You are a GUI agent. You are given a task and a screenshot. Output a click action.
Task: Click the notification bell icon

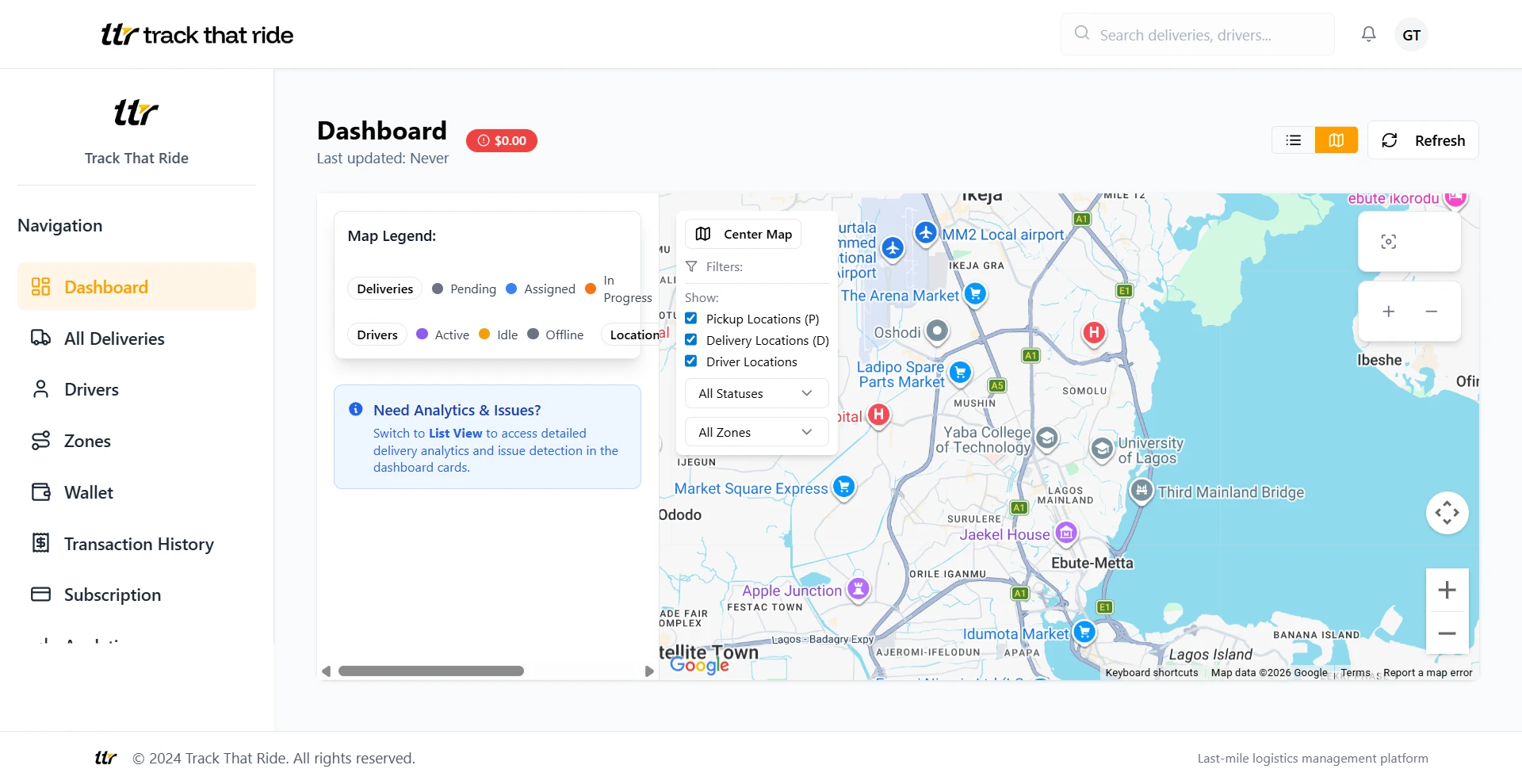[1368, 34]
